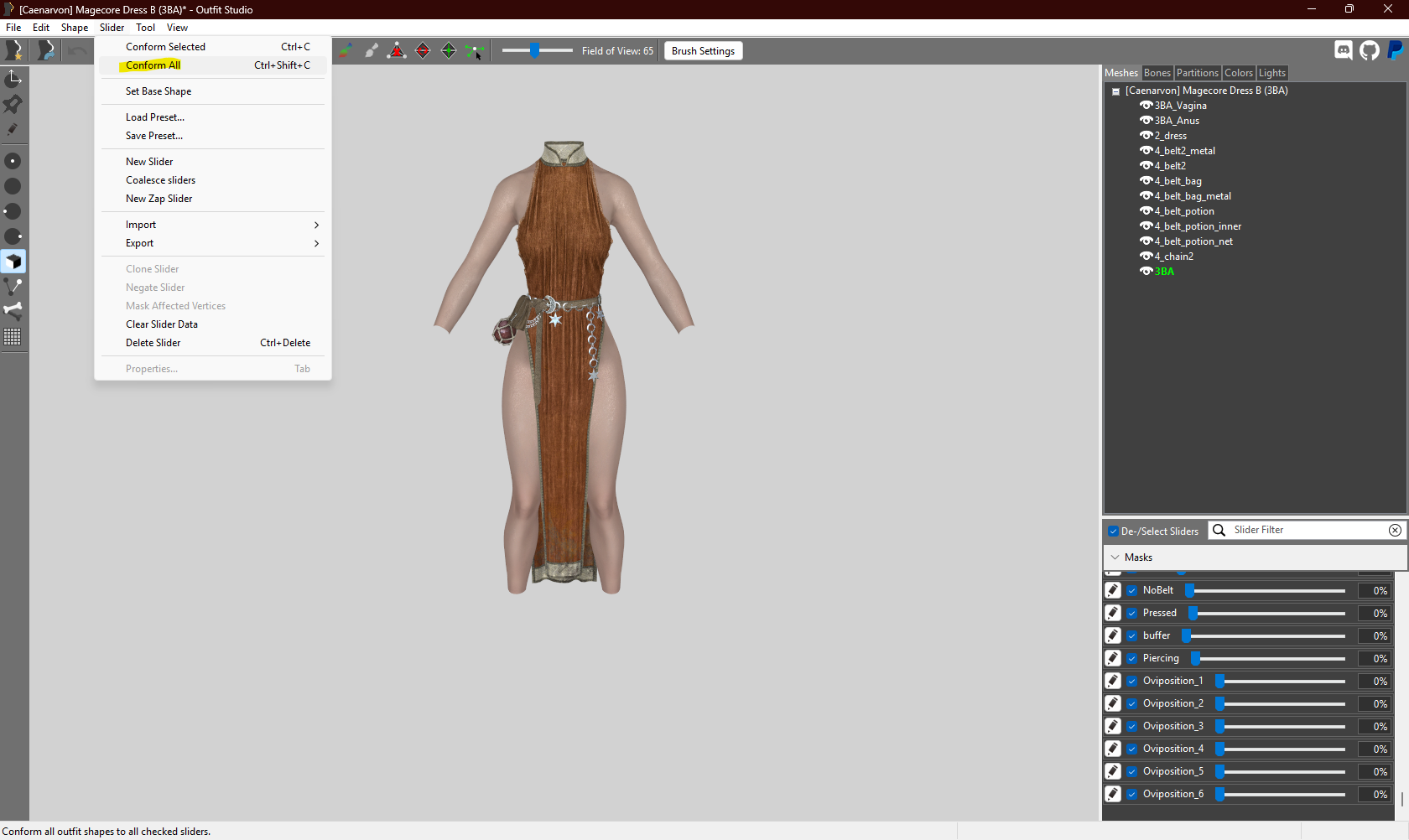Uncheck the Pressed slider checkbox
This screenshot has width=1409, height=840.
[1132, 613]
